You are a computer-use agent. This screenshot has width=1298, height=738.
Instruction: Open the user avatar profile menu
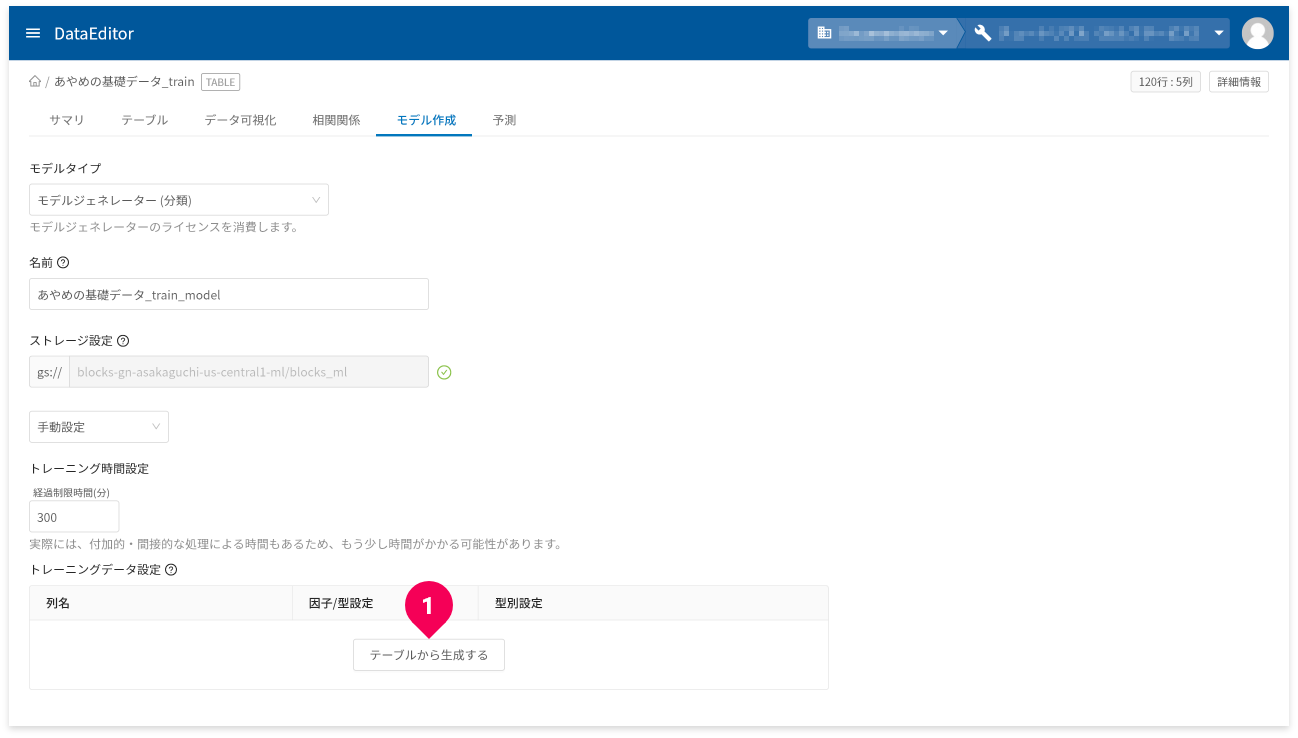[x=1257, y=33]
